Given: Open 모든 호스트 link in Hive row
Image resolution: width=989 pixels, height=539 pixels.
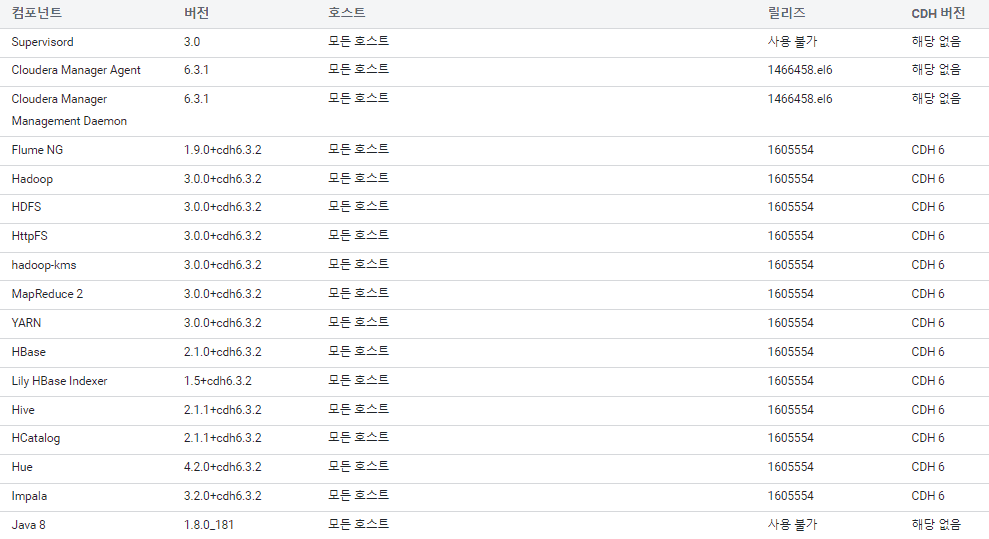Looking at the screenshot, I should [x=358, y=409].
